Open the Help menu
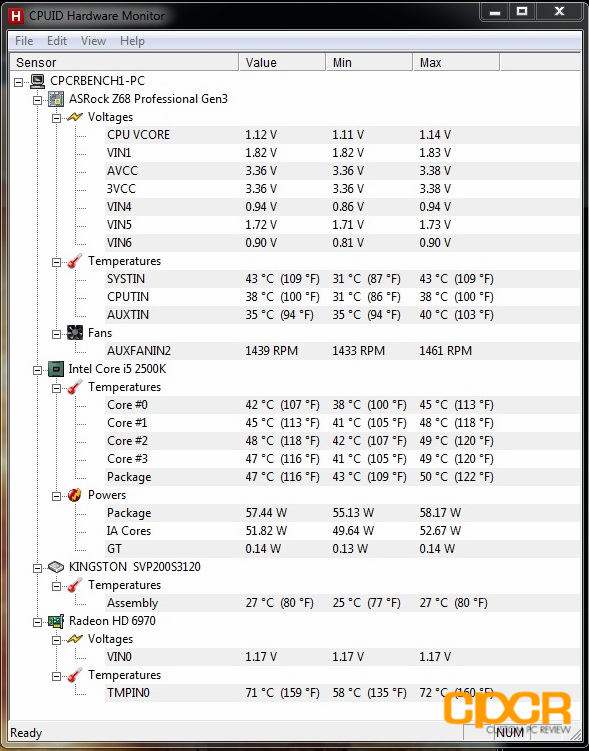Image resolution: width=589 pixels, height=751 pixels. coord(132,41)
